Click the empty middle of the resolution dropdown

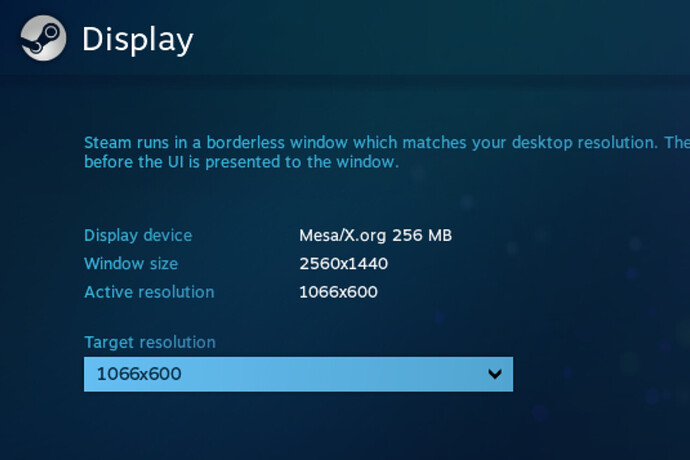tap(334, 374)
